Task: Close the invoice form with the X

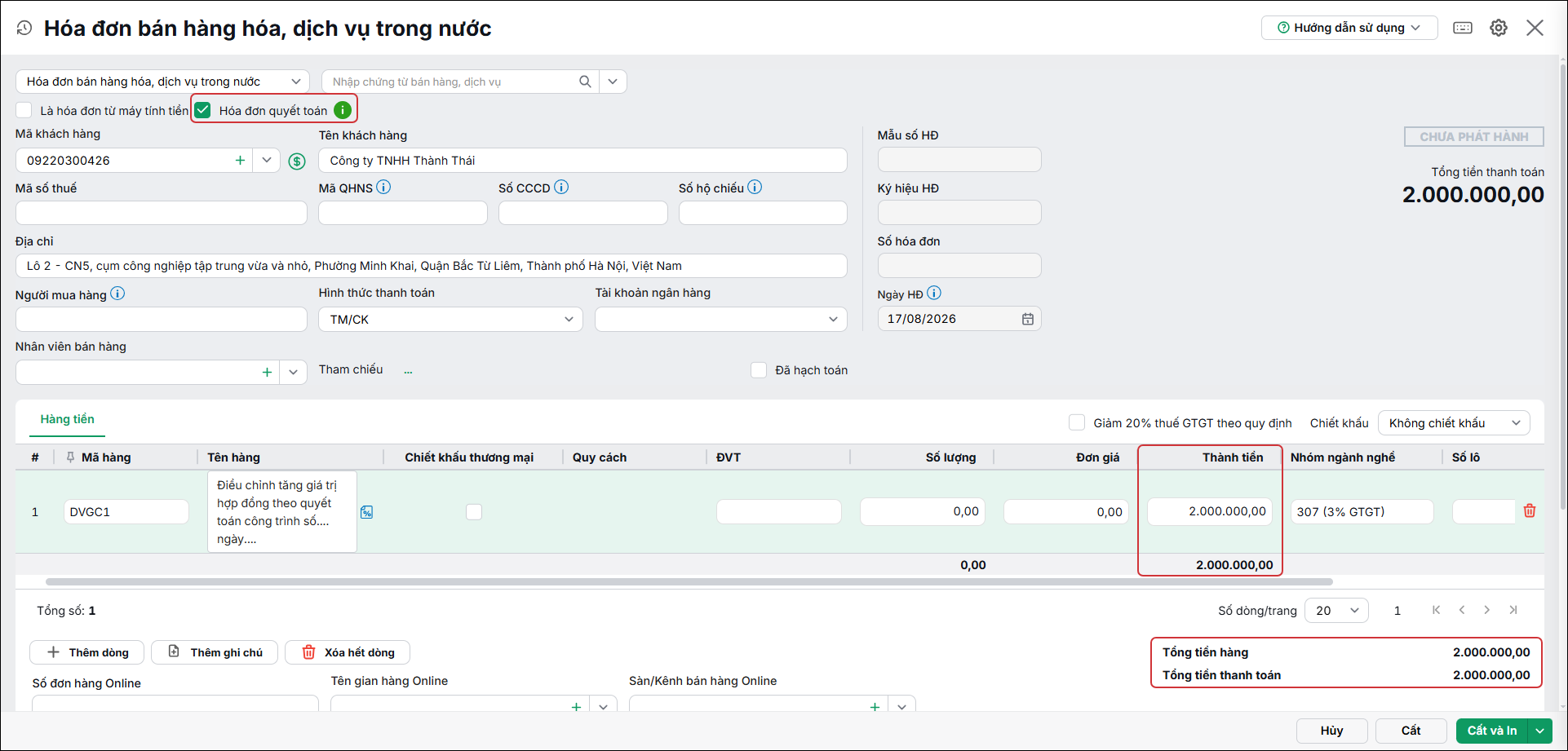Action: click(1535, 28)
